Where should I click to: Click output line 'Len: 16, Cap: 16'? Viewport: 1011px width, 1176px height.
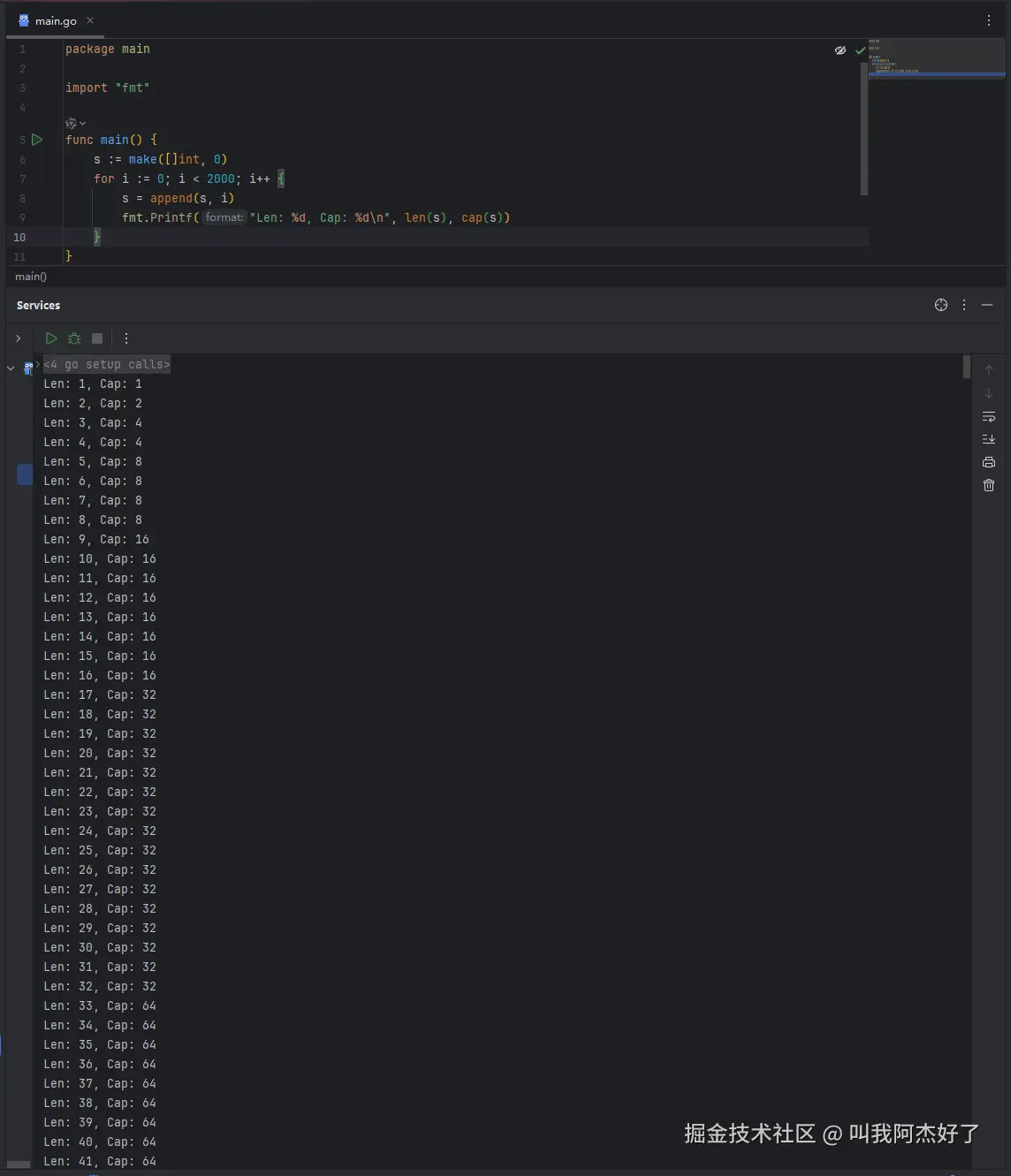tap(100, 675)
